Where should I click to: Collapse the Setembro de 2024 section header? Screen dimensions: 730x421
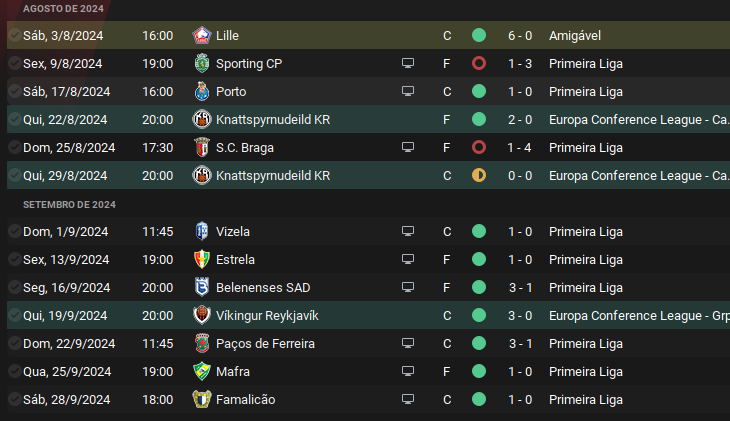pos(69,204)
